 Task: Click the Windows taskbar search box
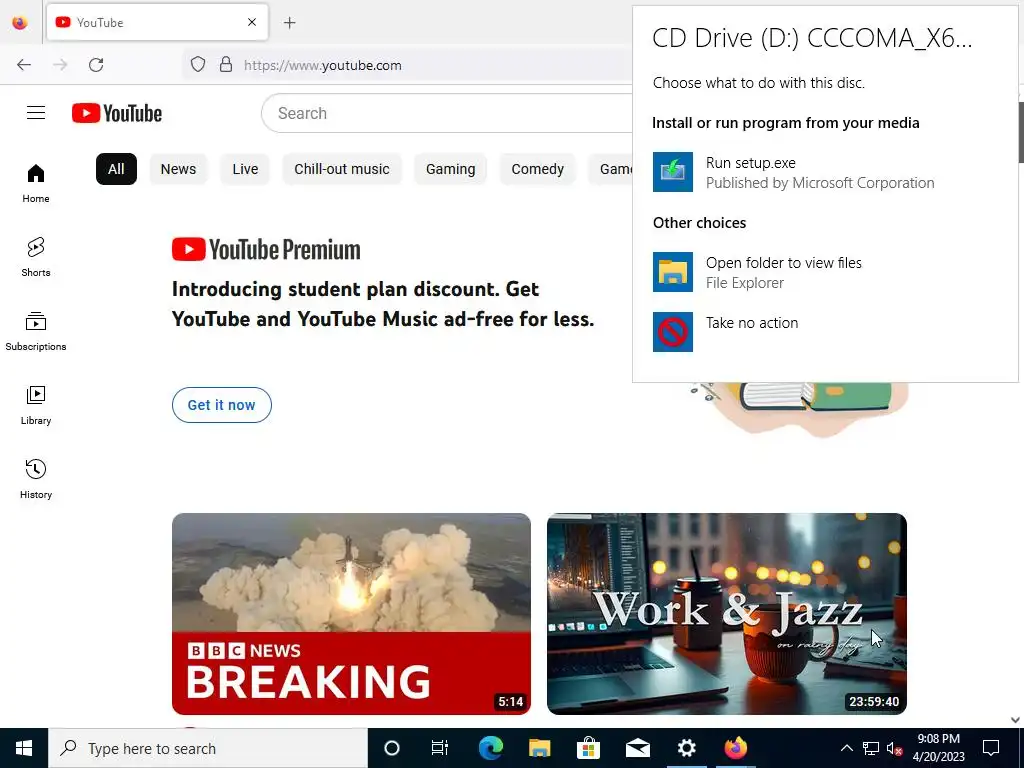(x=208, y=748)
